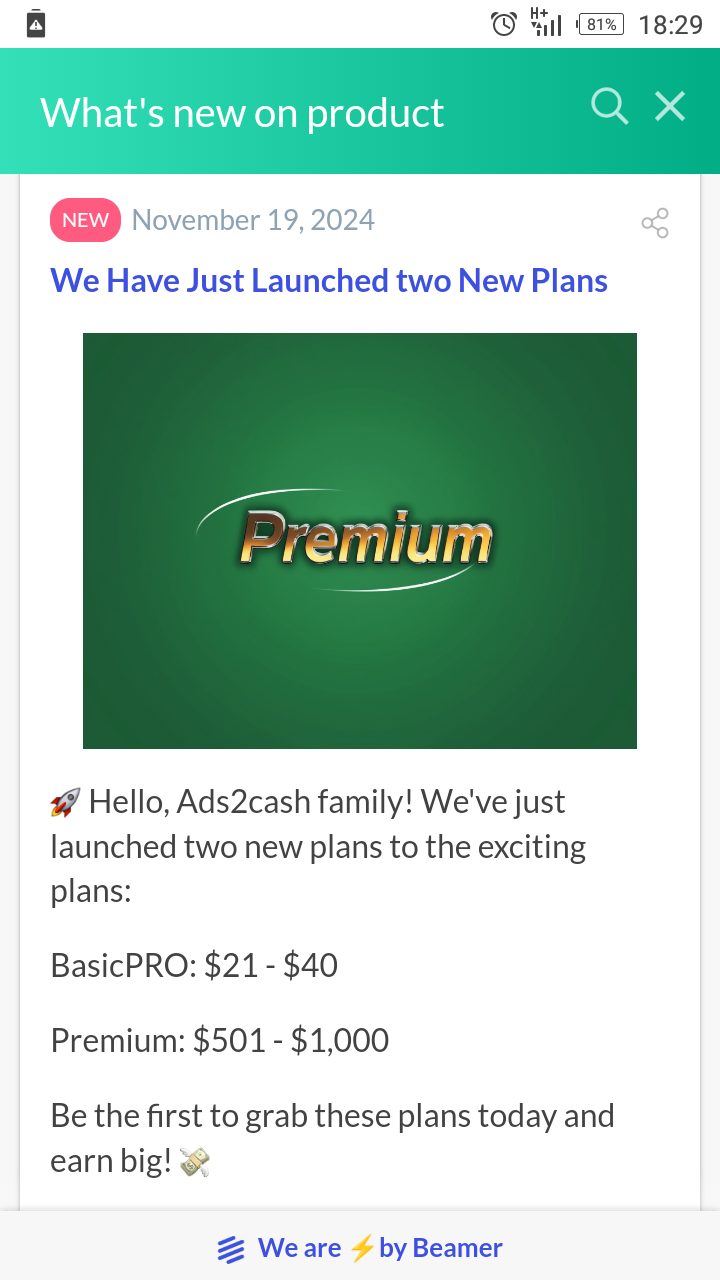Click the pink NEW badge

coord(85,220)
